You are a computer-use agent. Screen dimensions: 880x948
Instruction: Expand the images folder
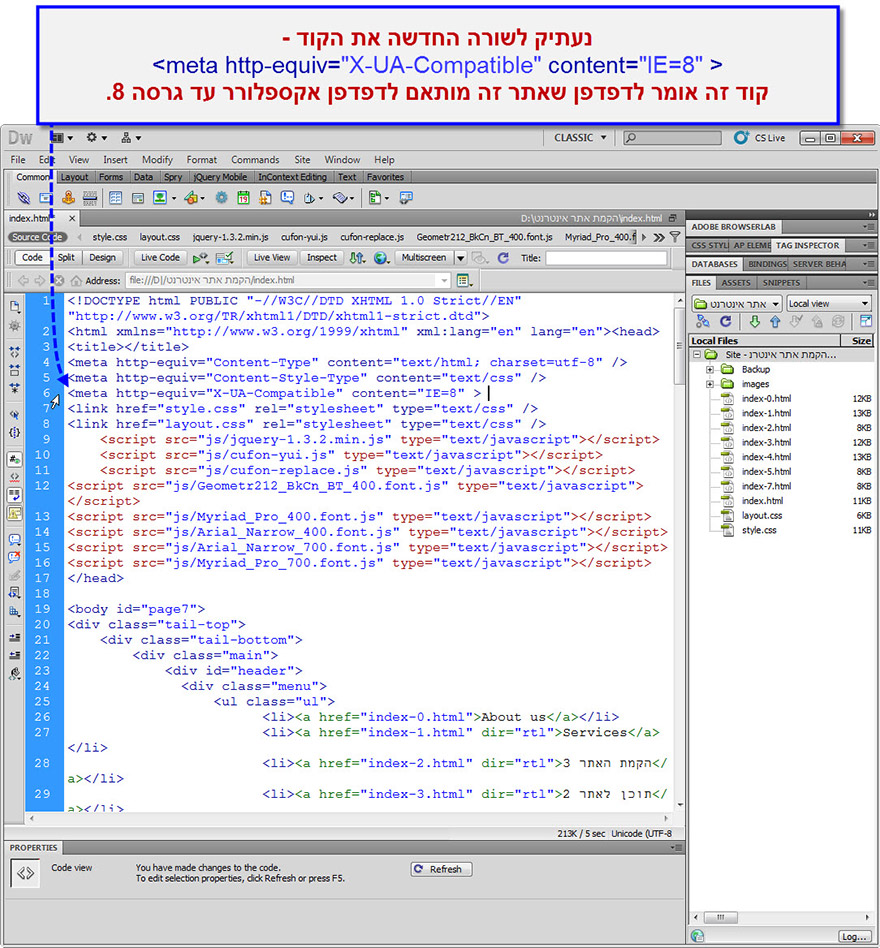[710, 384]
